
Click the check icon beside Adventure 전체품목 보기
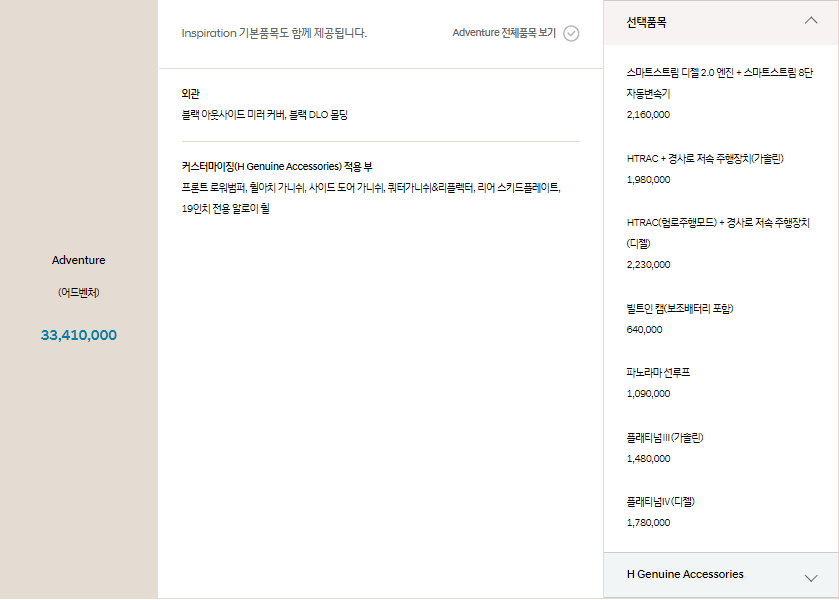click(570, 33)
